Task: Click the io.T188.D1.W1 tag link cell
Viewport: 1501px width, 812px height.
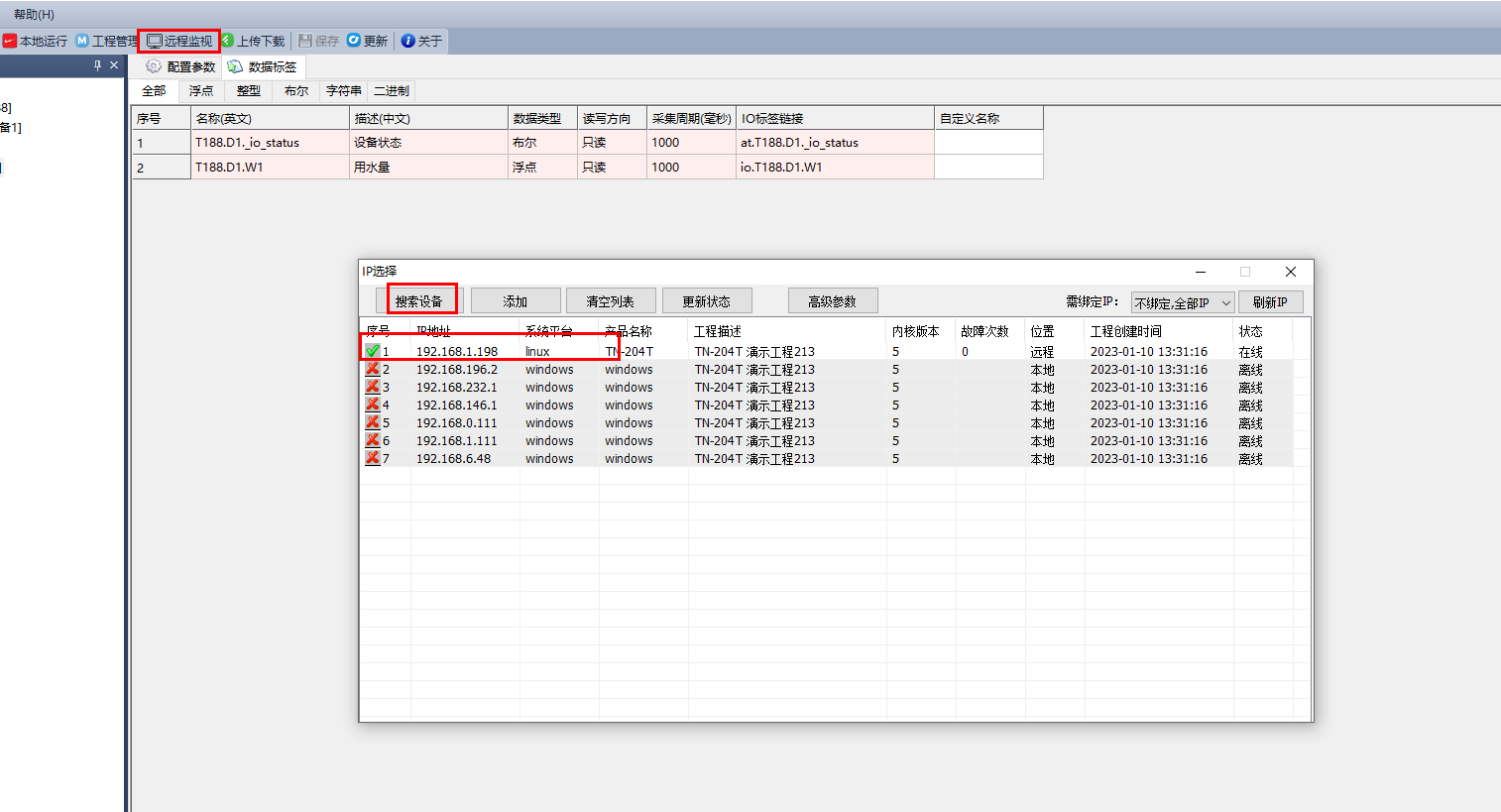Action: (x=835, y=167)
